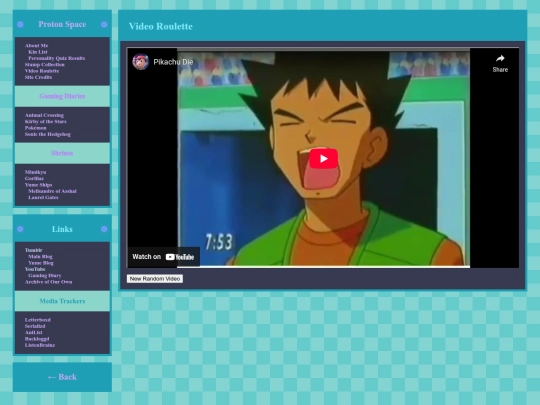Open the Letterboxd tracker link
The height and width of the screenshot is (405, 540).
coord(38,320)
